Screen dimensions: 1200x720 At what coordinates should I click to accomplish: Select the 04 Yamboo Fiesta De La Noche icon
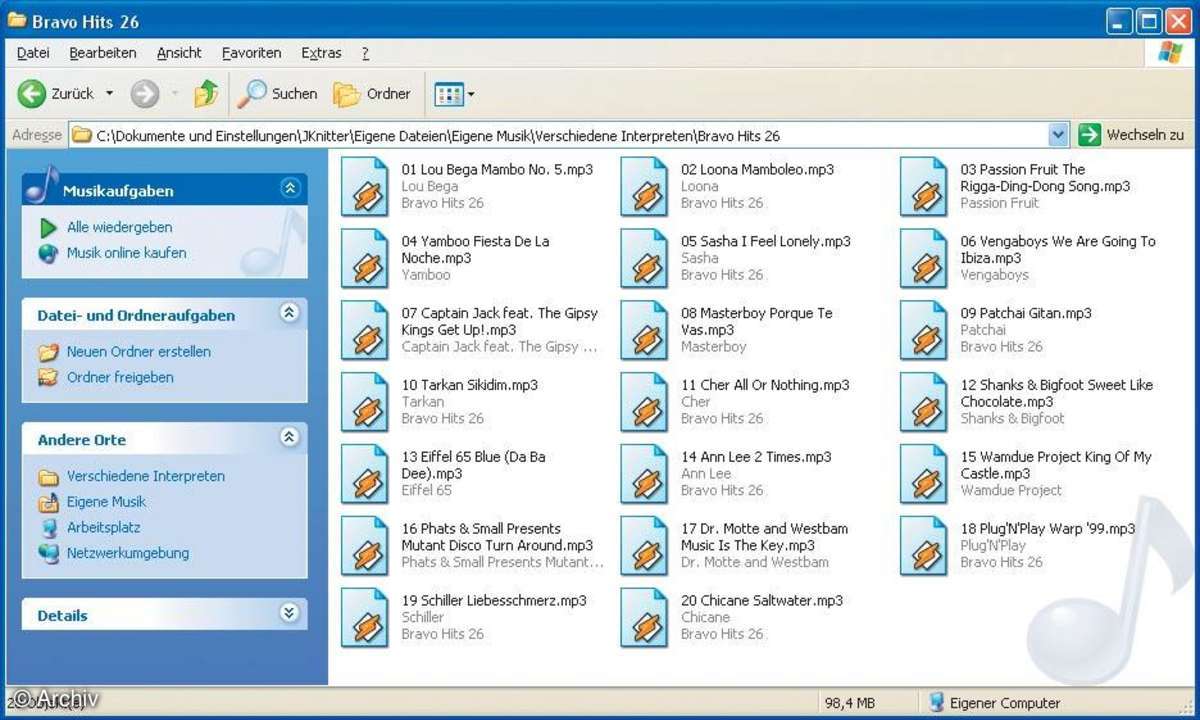(x=365, y=259)
